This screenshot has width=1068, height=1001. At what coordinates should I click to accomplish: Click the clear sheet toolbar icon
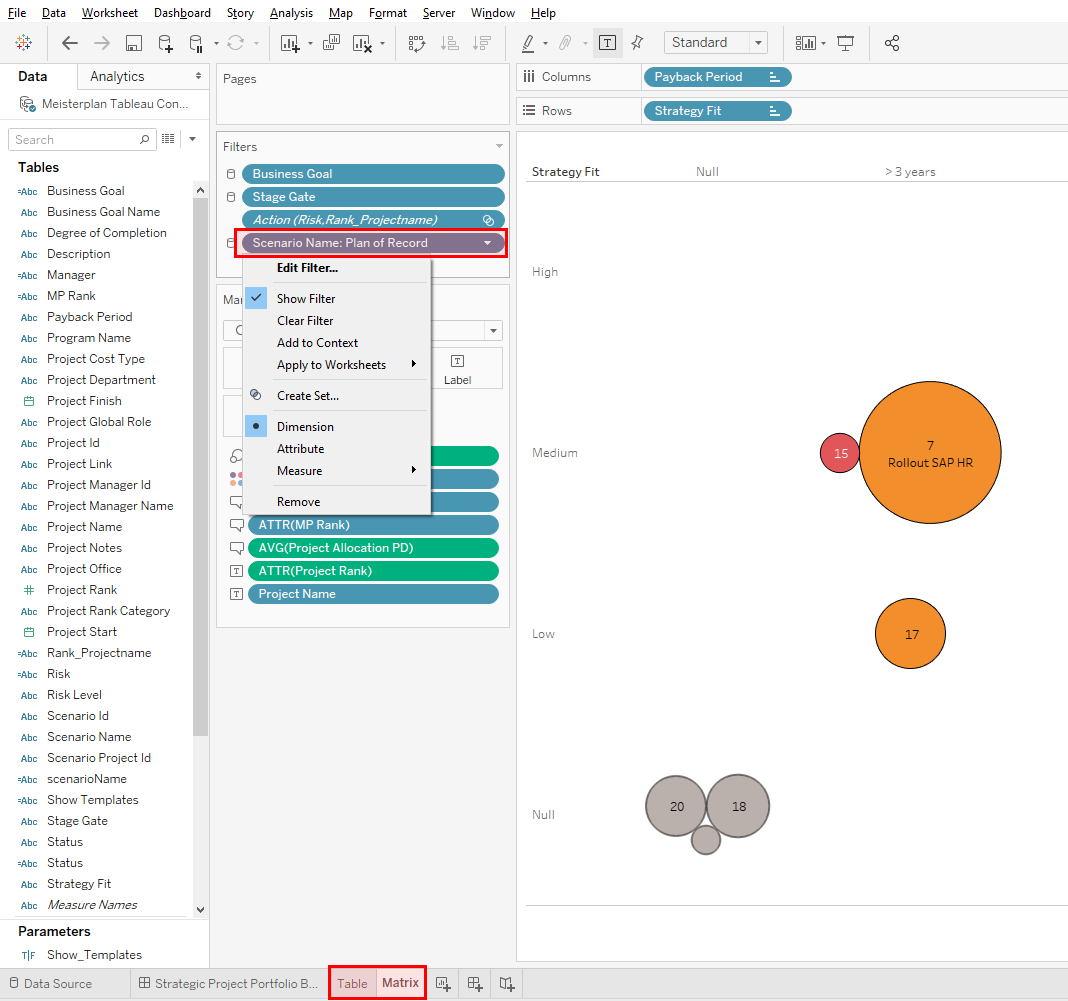[362, 44]
